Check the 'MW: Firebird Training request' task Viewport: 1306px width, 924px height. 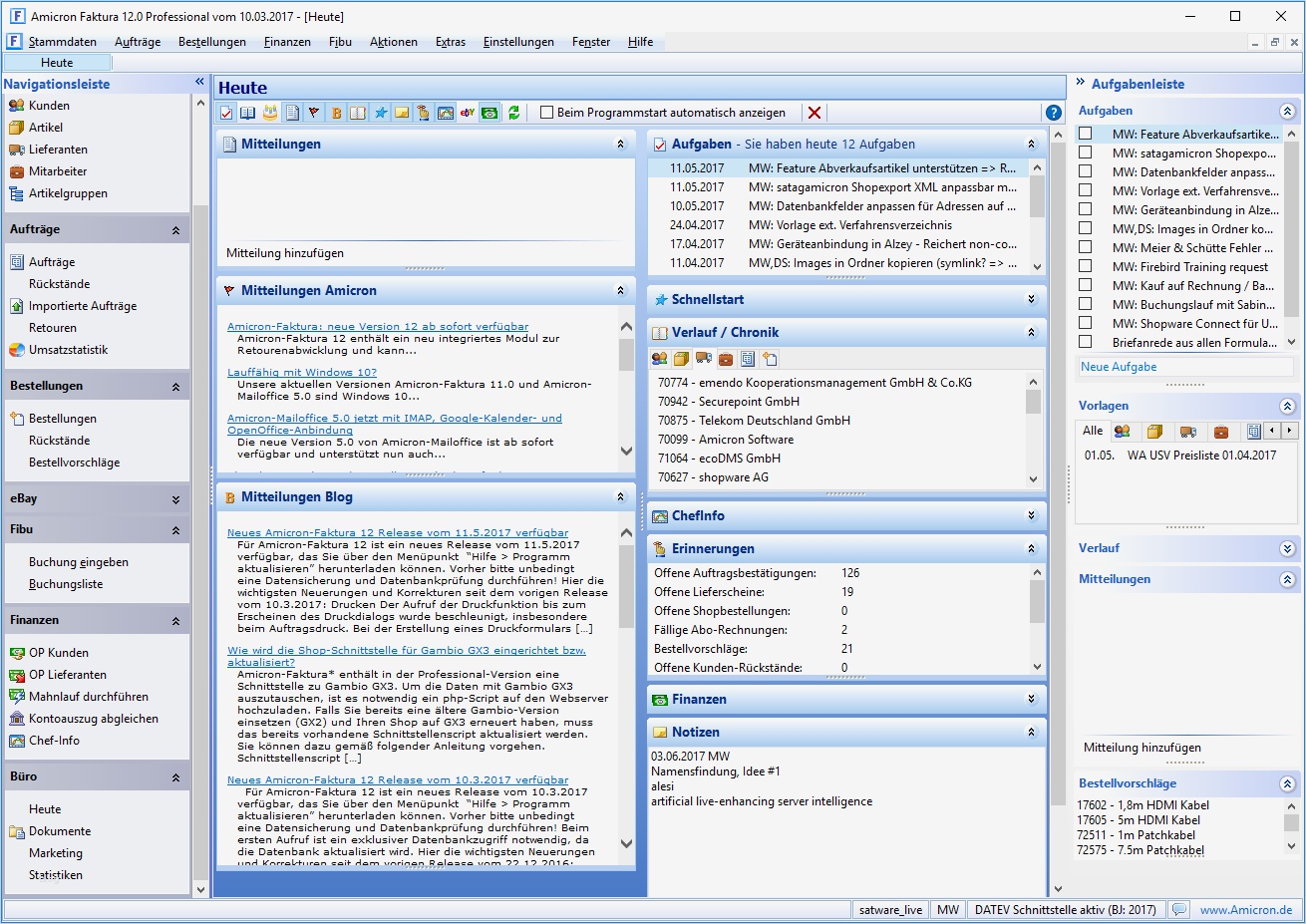1086,266
